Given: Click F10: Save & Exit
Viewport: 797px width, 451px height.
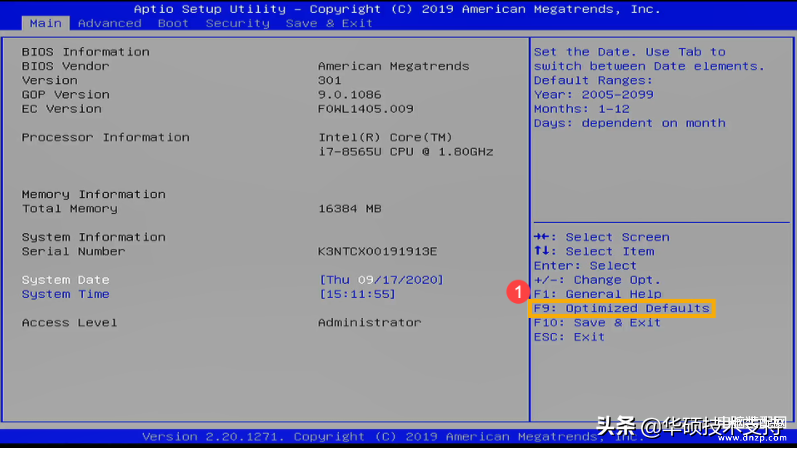Looking at the screenshot, I should (x=597, y=322).
